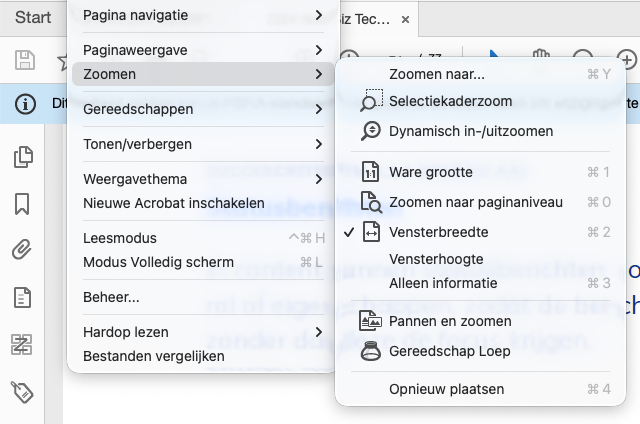Open Tonen/verbergen menu item
Image resolution: width=640 pixels, height=424 pixels.
(203, 144)
